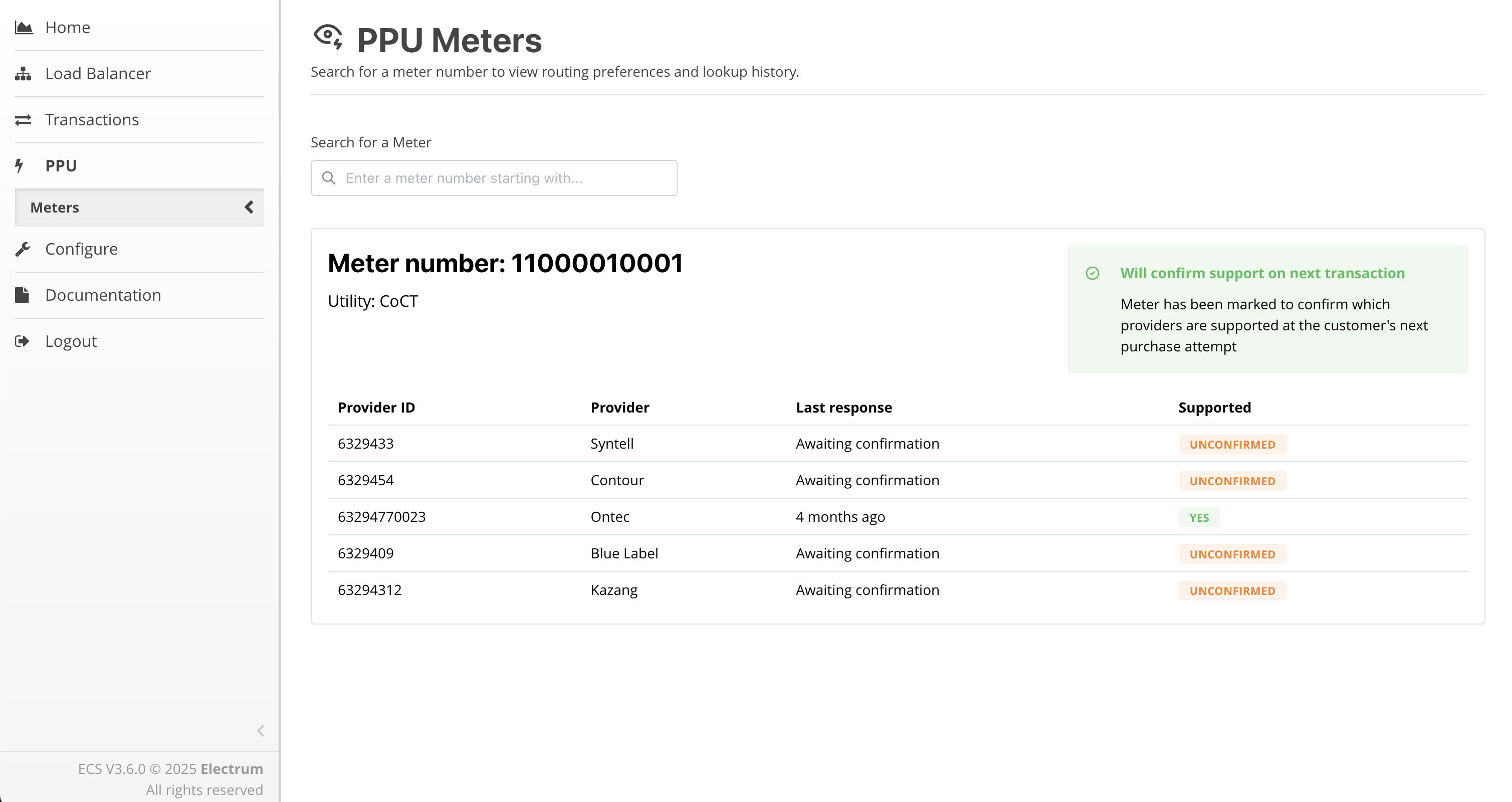Screen dimensions: 1512x802
Task: Expand the PPU menu section
Action: 61,165
